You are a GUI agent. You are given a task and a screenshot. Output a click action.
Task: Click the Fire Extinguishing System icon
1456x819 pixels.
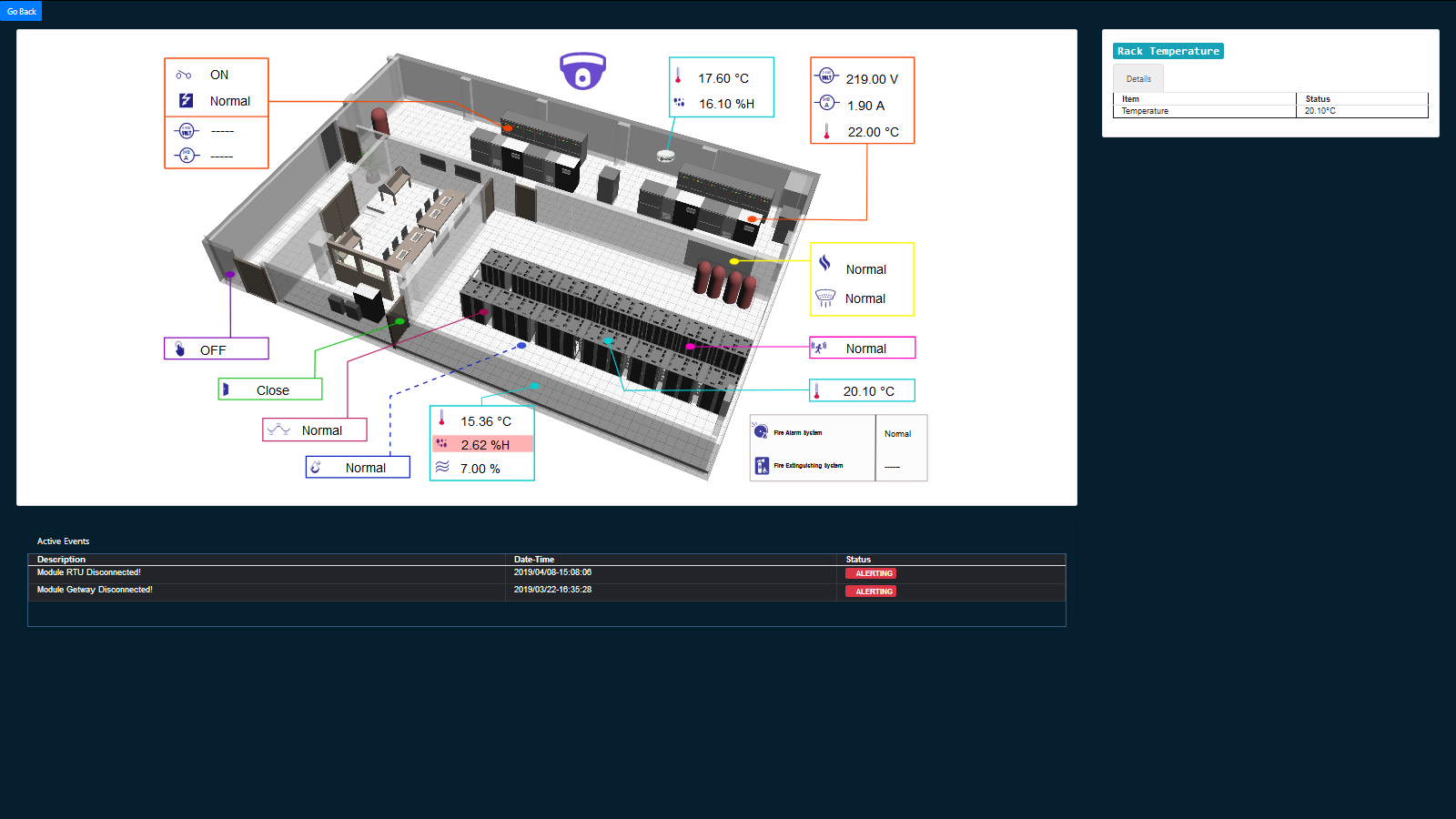tap(762, 466)
